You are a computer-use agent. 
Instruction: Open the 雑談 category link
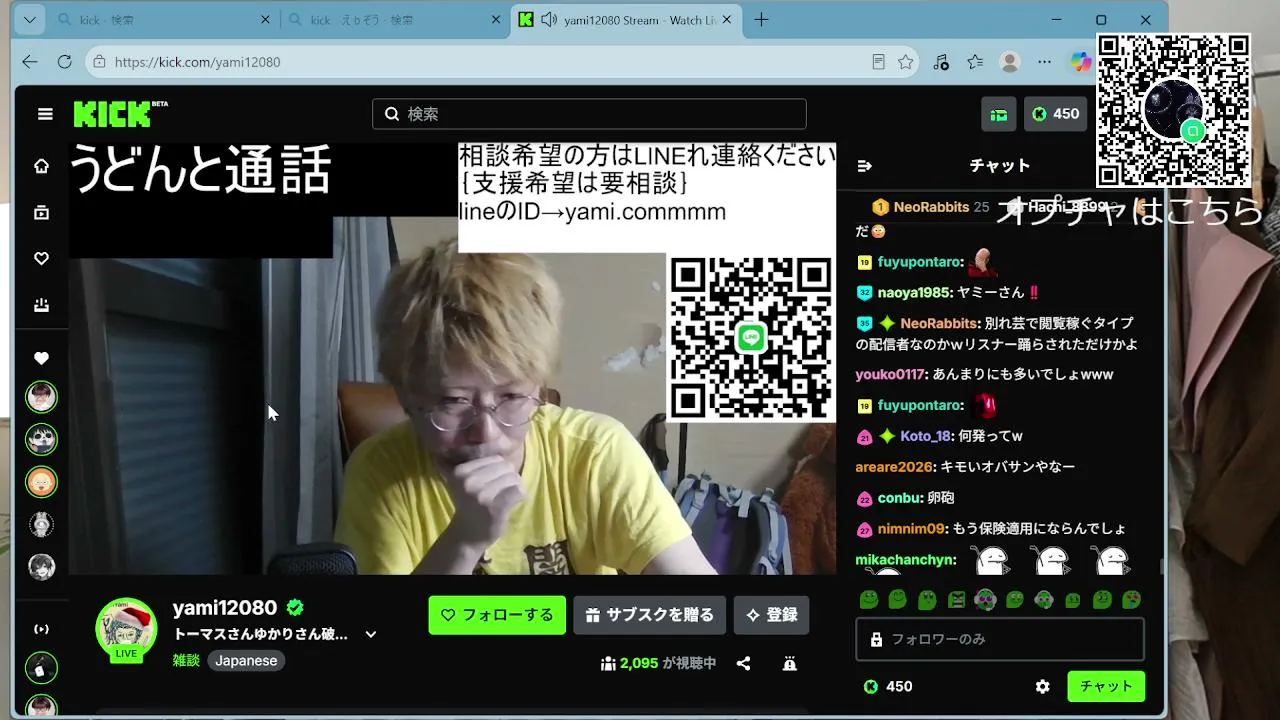186,661
